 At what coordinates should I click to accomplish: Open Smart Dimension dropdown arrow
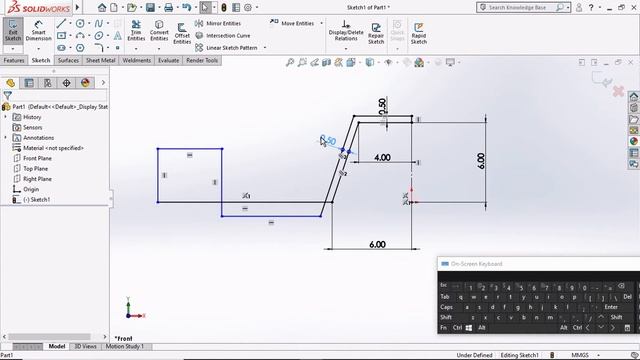coord(38,48)
